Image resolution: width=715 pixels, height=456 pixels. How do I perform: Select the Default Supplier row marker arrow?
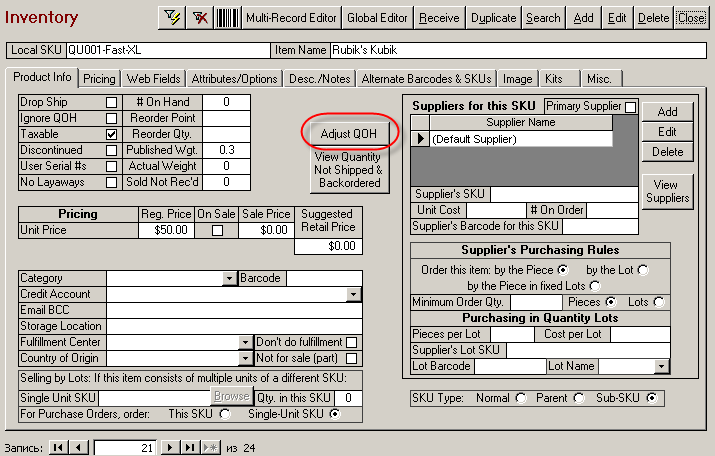pos(420,139)
